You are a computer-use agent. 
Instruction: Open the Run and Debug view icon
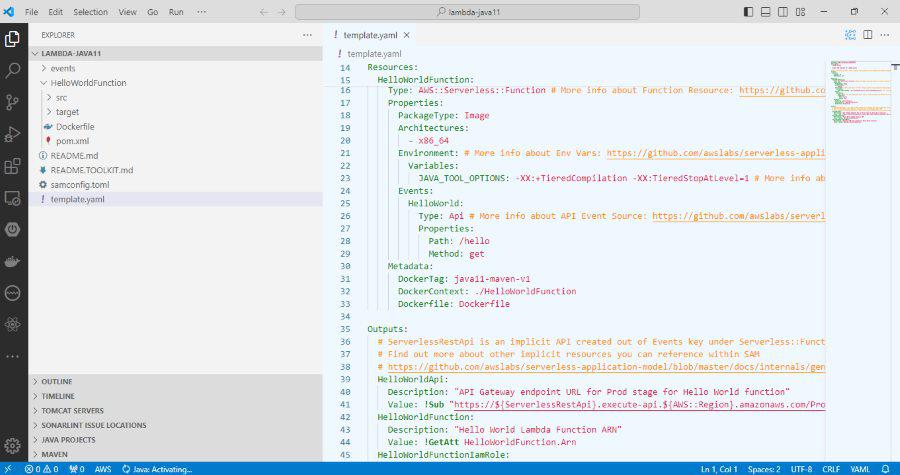12,134
